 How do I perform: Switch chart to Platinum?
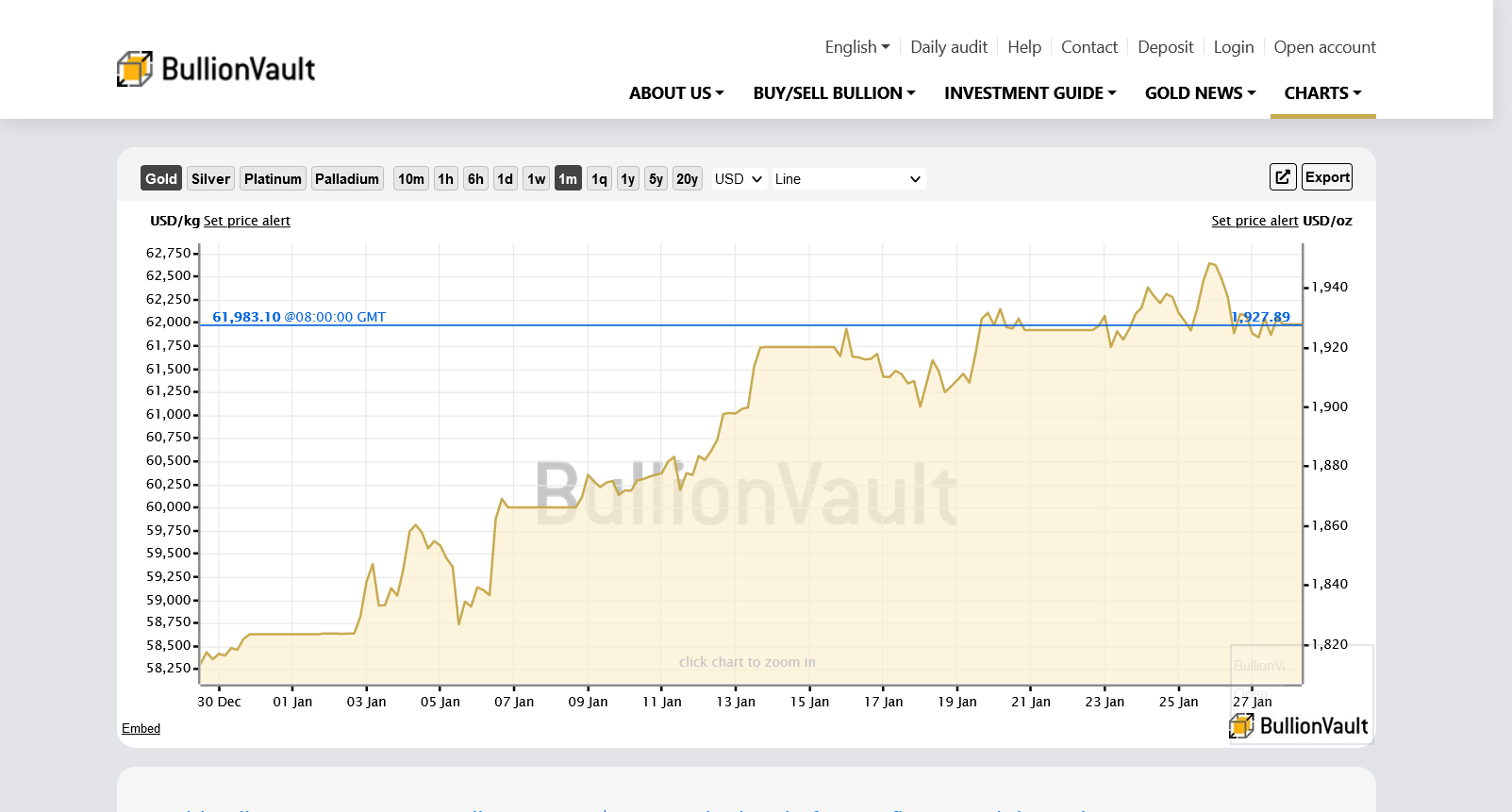[x=273, y=179]
